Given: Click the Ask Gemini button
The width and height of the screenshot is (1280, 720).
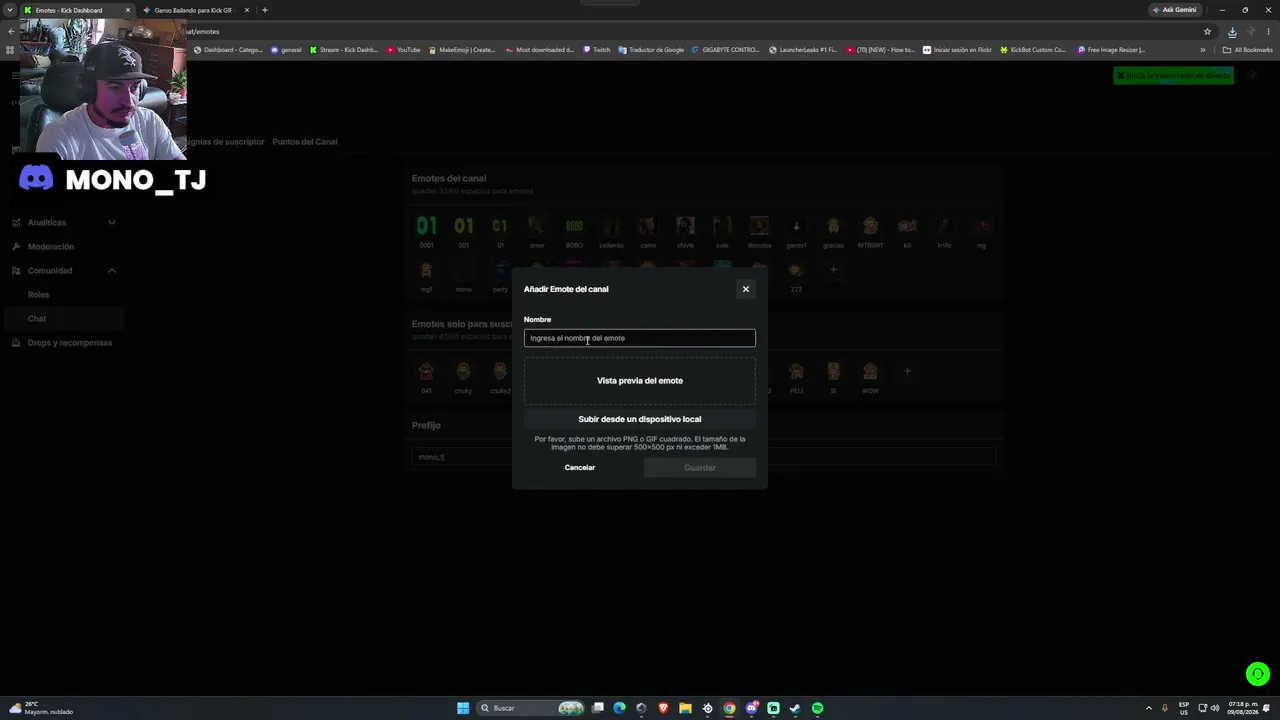Looking at the screenshot, I should pyautogui.click(x=1175, y=10).
